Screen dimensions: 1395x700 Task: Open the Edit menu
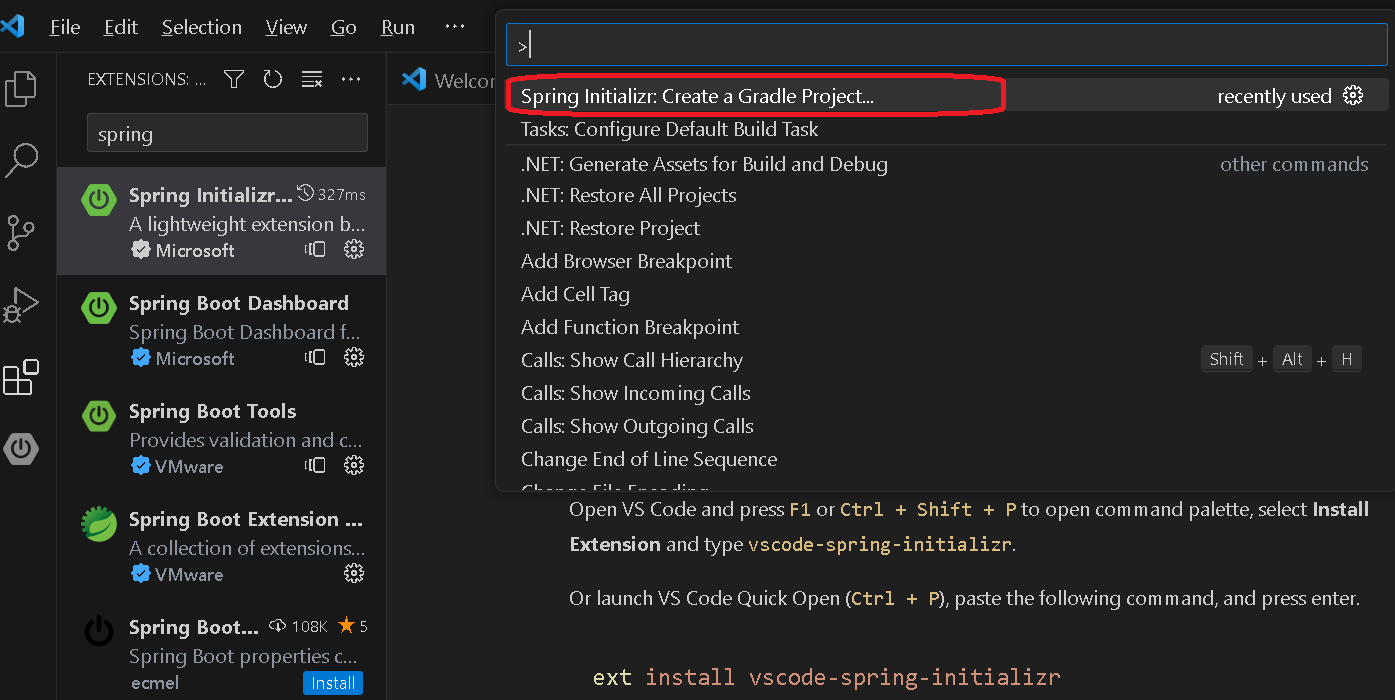pyautogui.click(x=121, y=27)
